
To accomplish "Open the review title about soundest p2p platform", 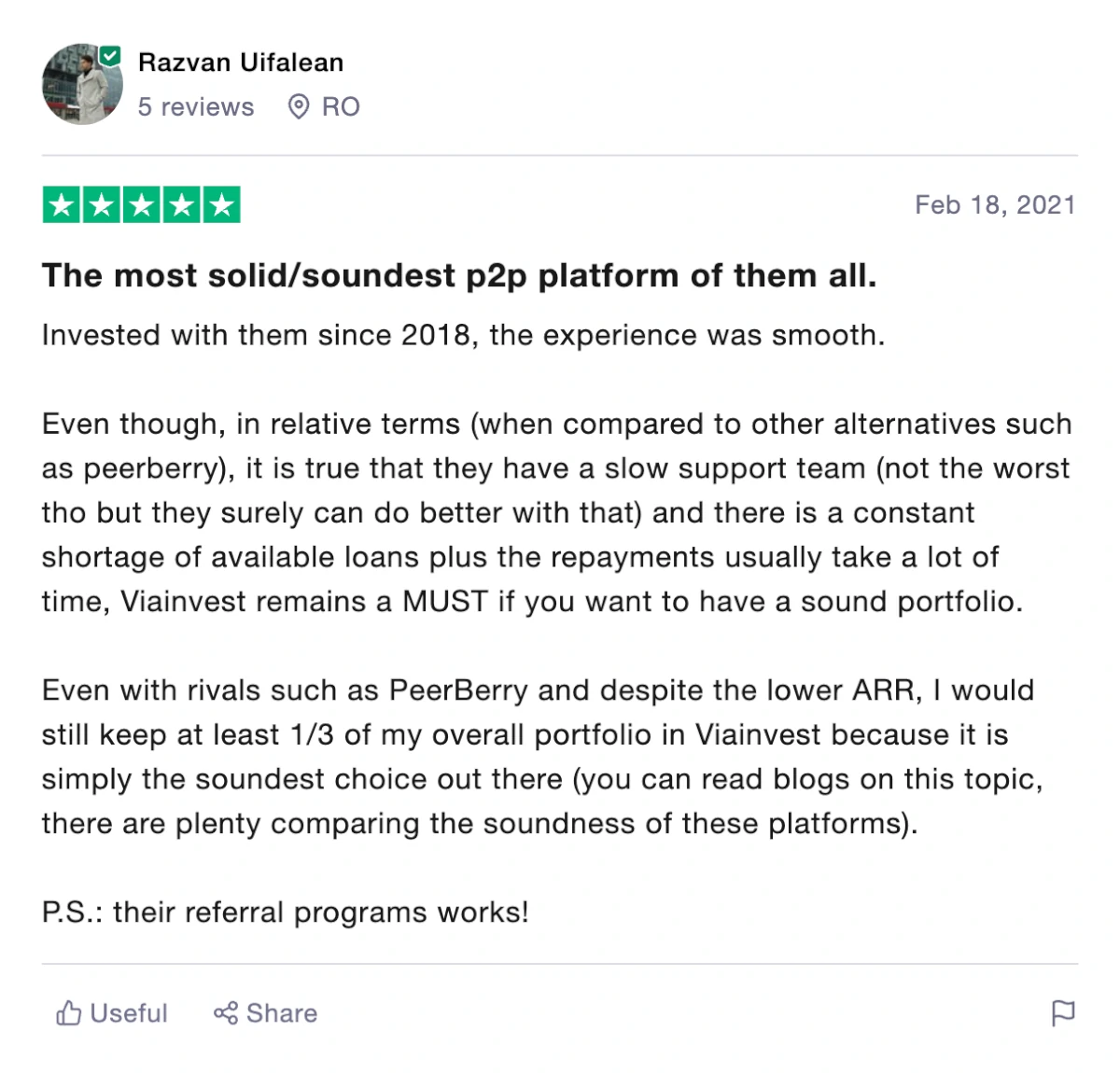I will [x=459, y=276].
